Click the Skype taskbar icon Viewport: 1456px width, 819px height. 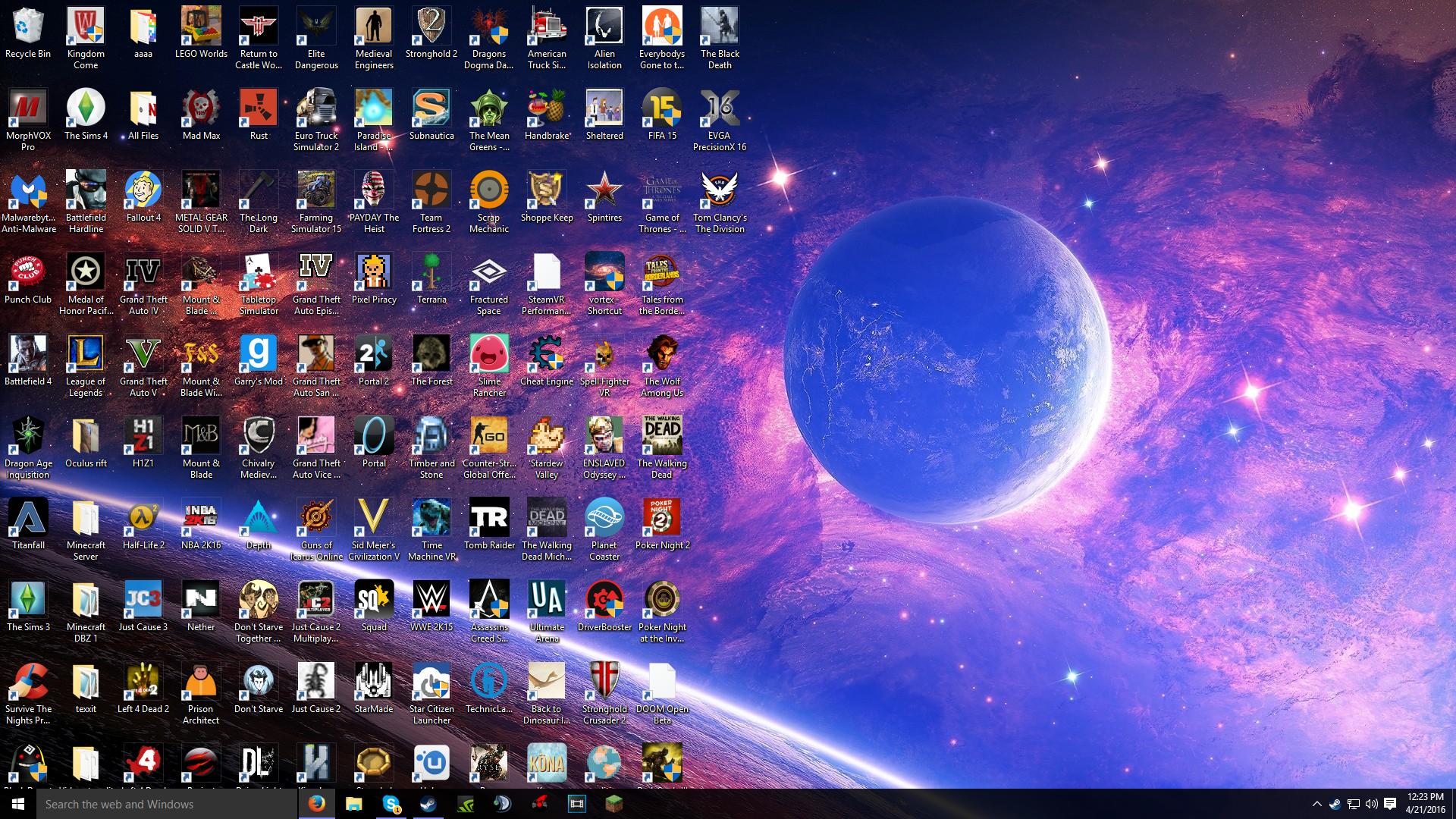(x=391, y=803)
